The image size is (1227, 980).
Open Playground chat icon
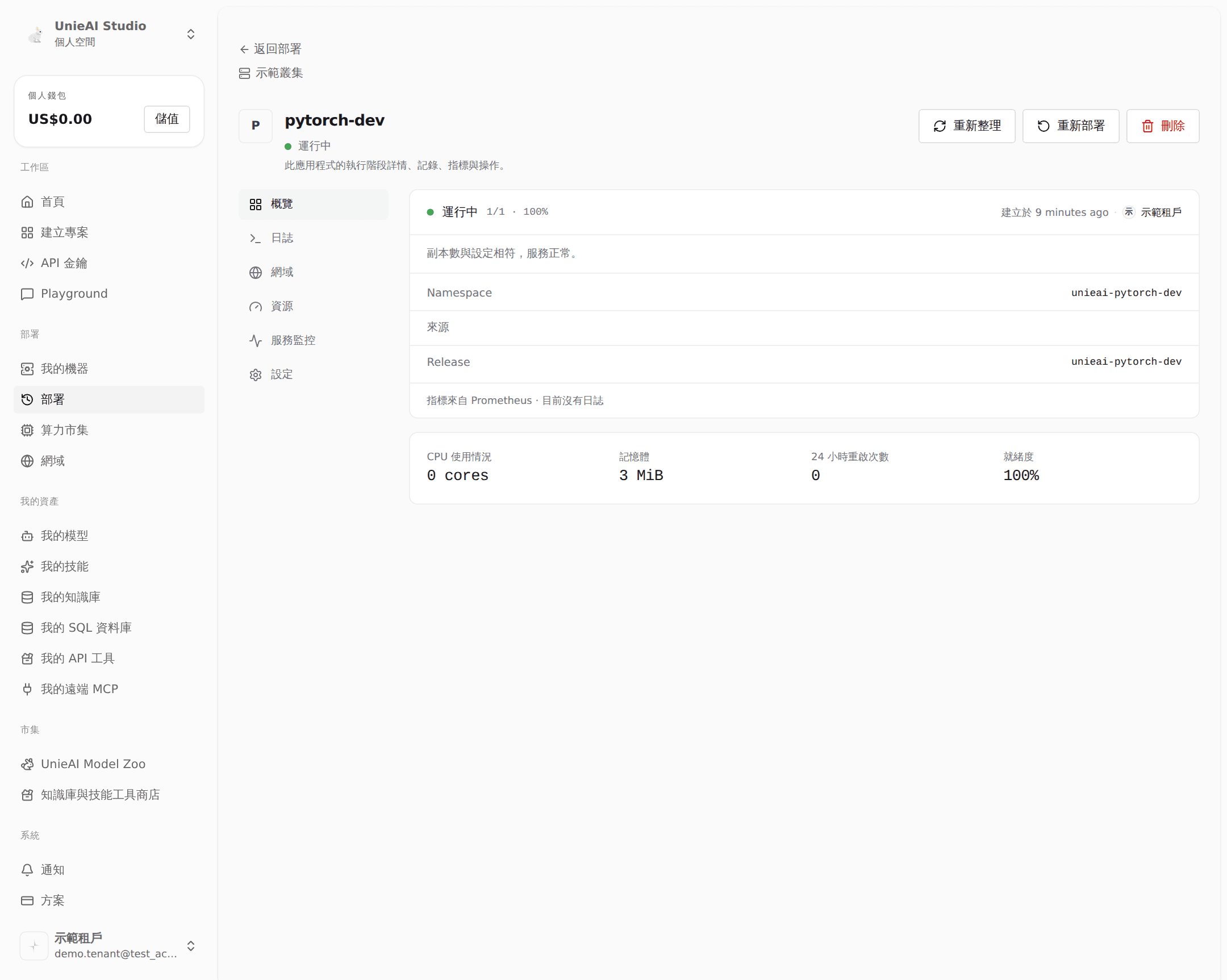[x=27, y=294]
